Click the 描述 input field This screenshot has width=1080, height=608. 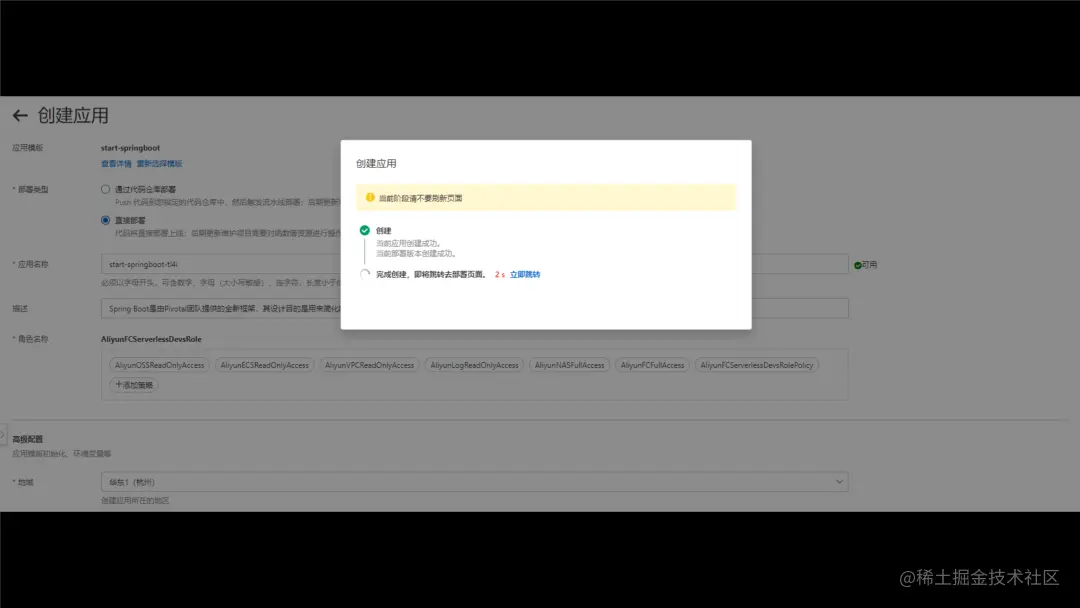click(x=475, y=308)
